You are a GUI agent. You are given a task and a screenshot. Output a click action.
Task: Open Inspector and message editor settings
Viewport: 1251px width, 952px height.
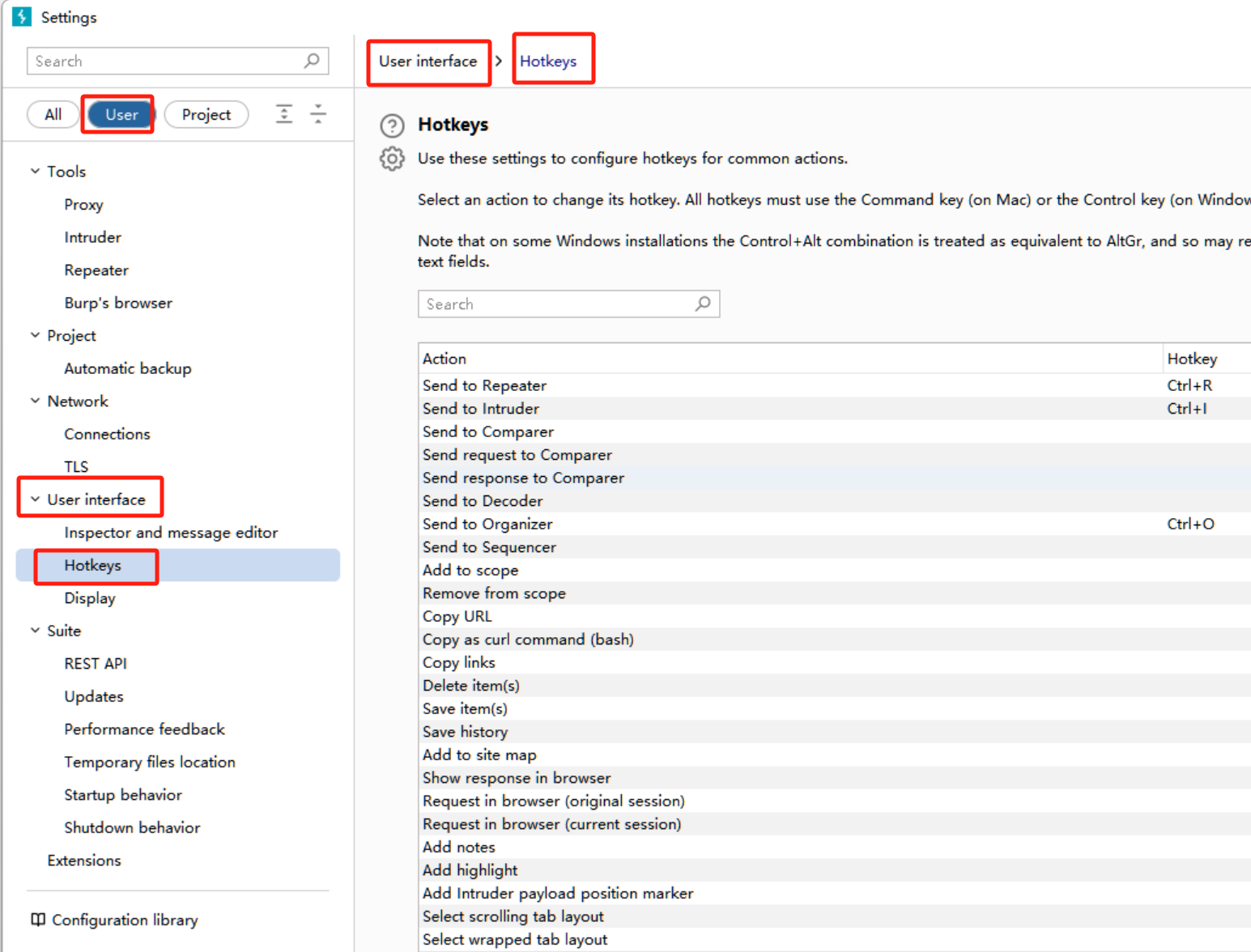[171, 533]
